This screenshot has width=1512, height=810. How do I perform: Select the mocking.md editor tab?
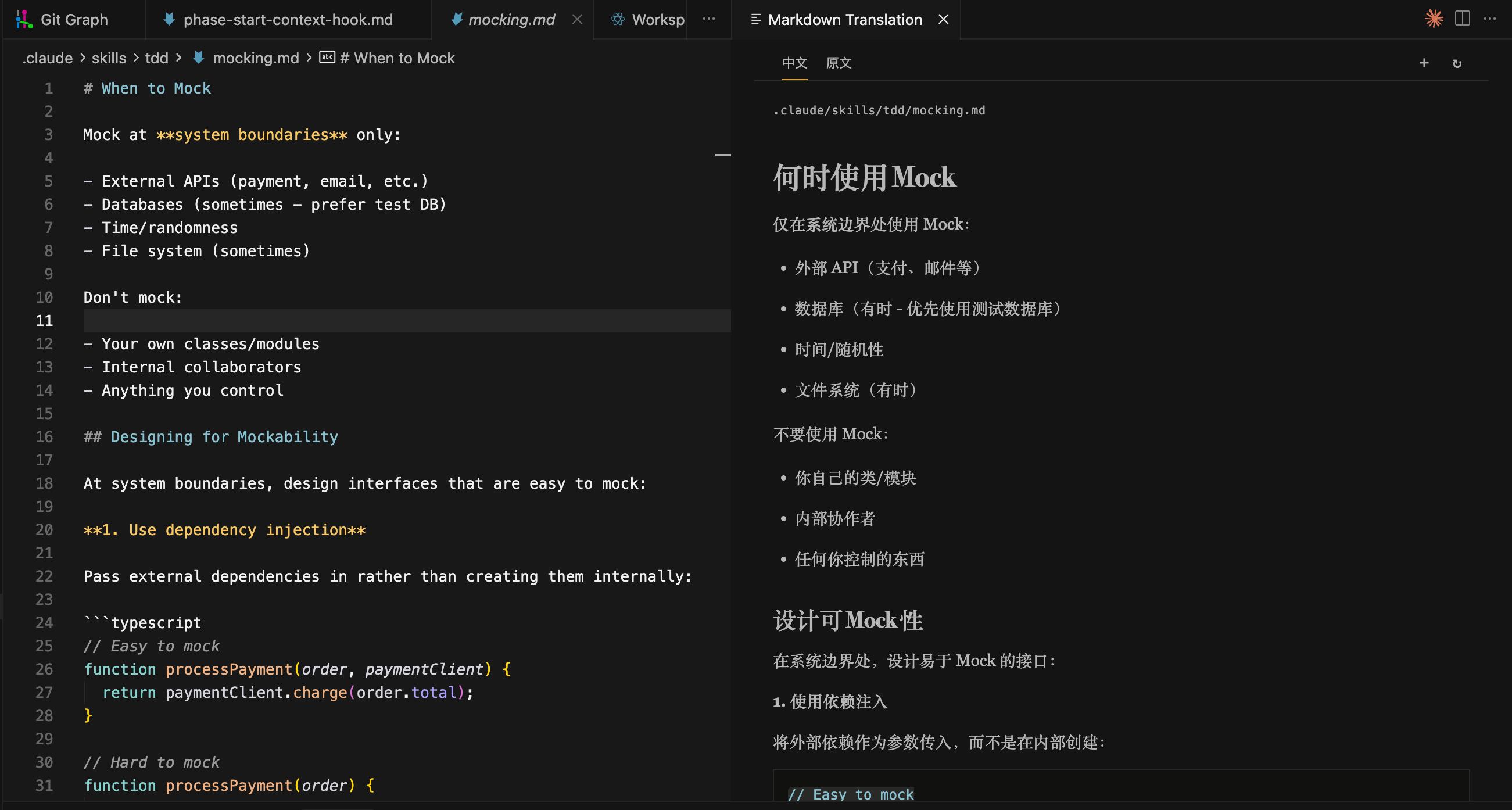511,19
